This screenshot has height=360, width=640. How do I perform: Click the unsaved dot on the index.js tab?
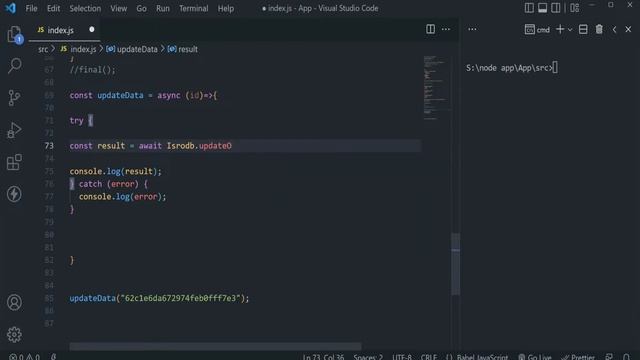(x=92, y=29)
